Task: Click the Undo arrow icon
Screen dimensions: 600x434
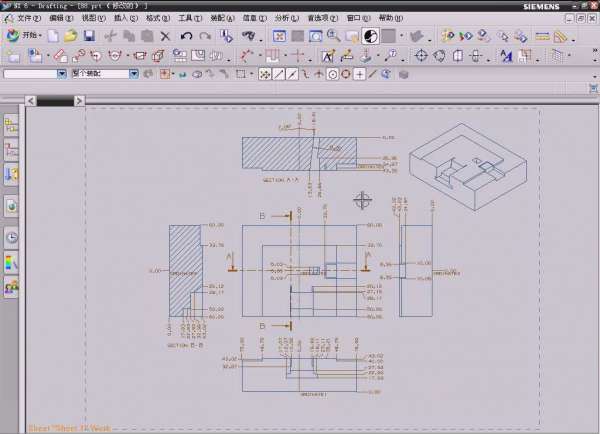Action: pyautogui.click(x=186, y=36)
